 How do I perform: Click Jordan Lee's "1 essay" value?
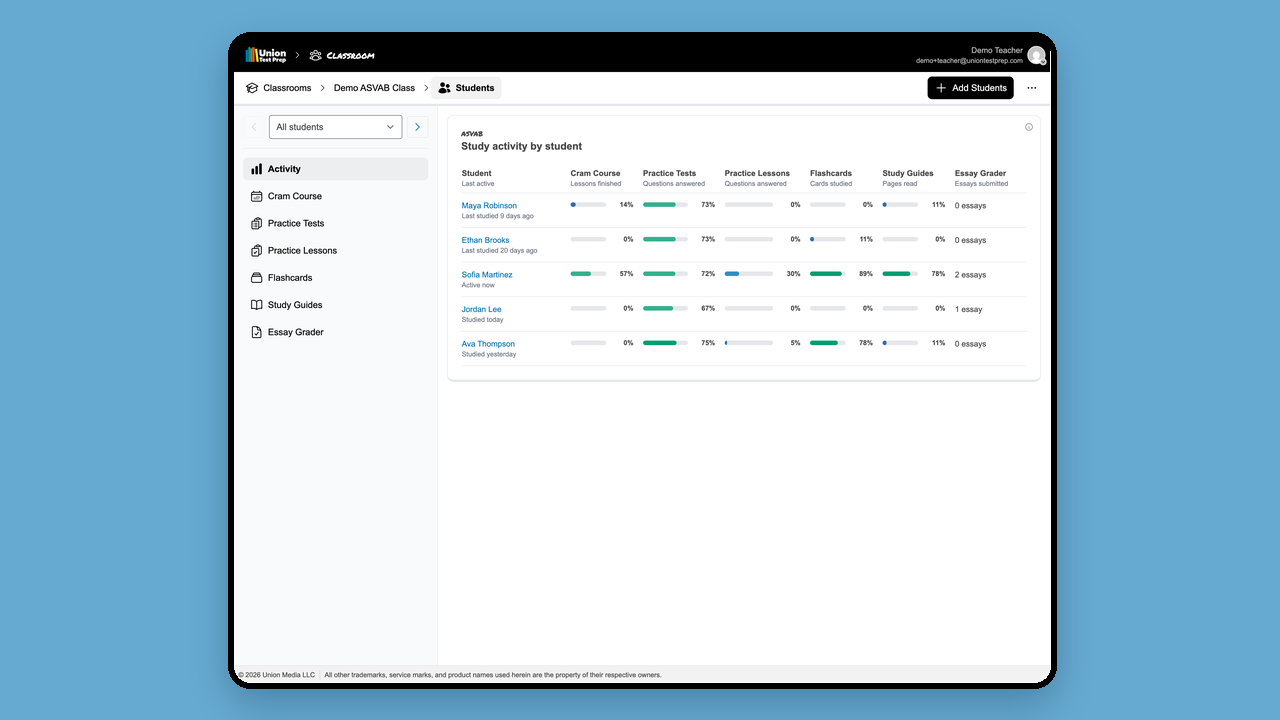[x=968, y=309]
